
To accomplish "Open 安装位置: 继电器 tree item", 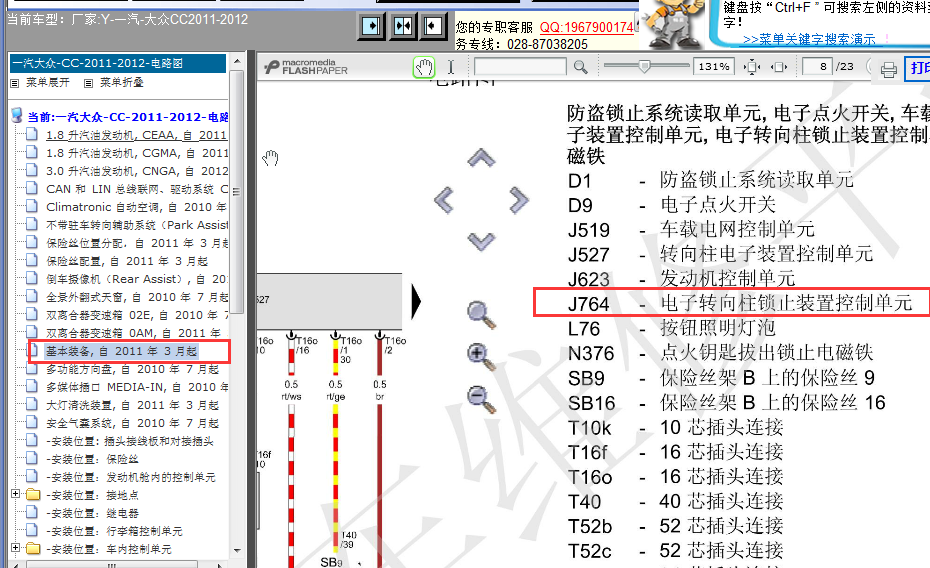I will (x=93, y=513).
